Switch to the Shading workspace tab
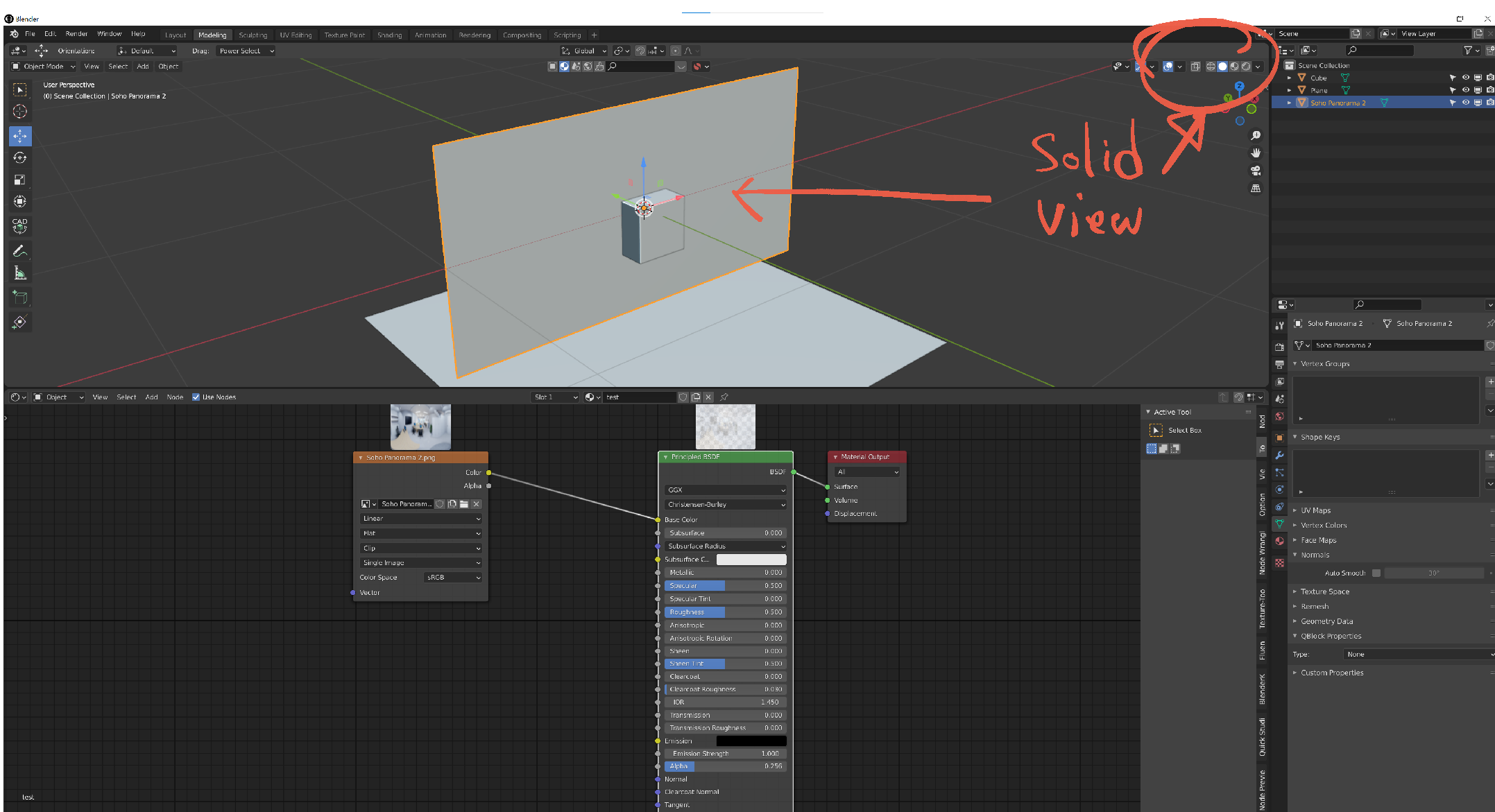1495x812 pixels. (389, 35)
